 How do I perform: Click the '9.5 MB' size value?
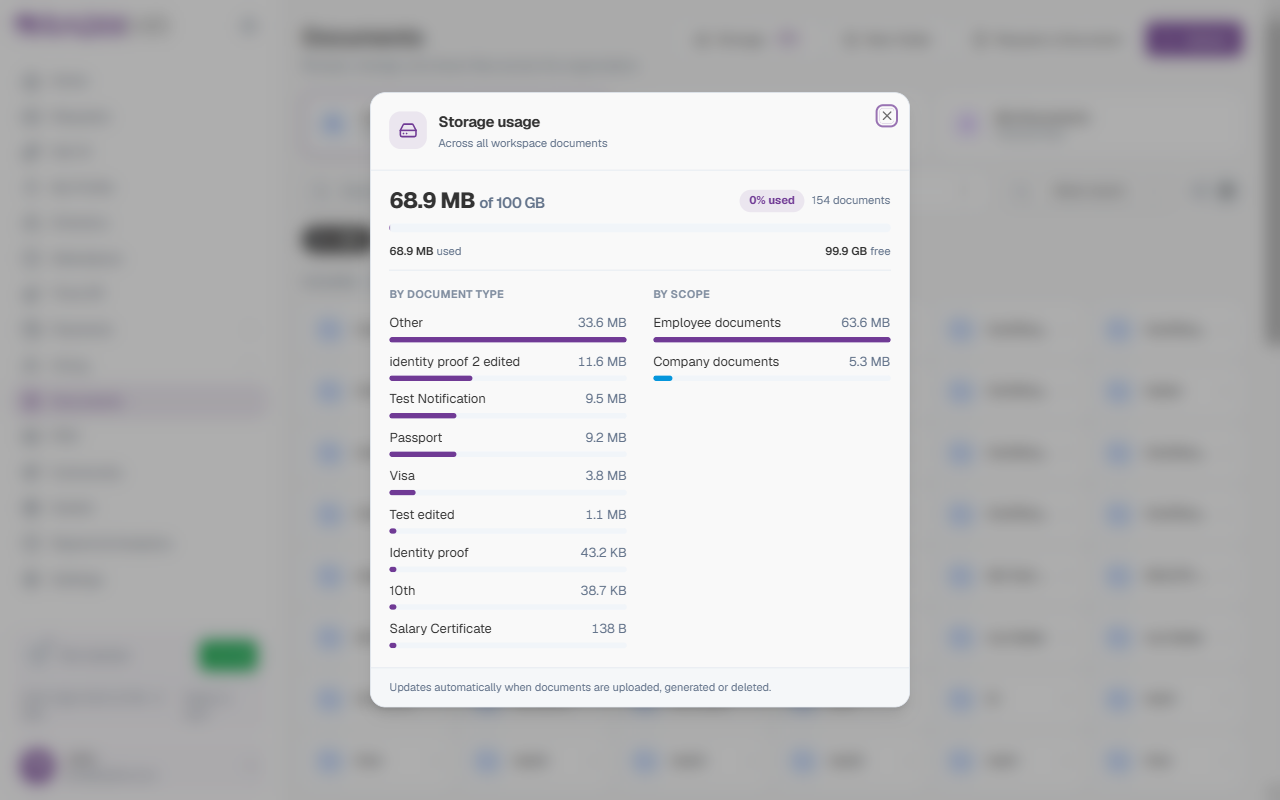pyautogui.click(x=606, y=399)
